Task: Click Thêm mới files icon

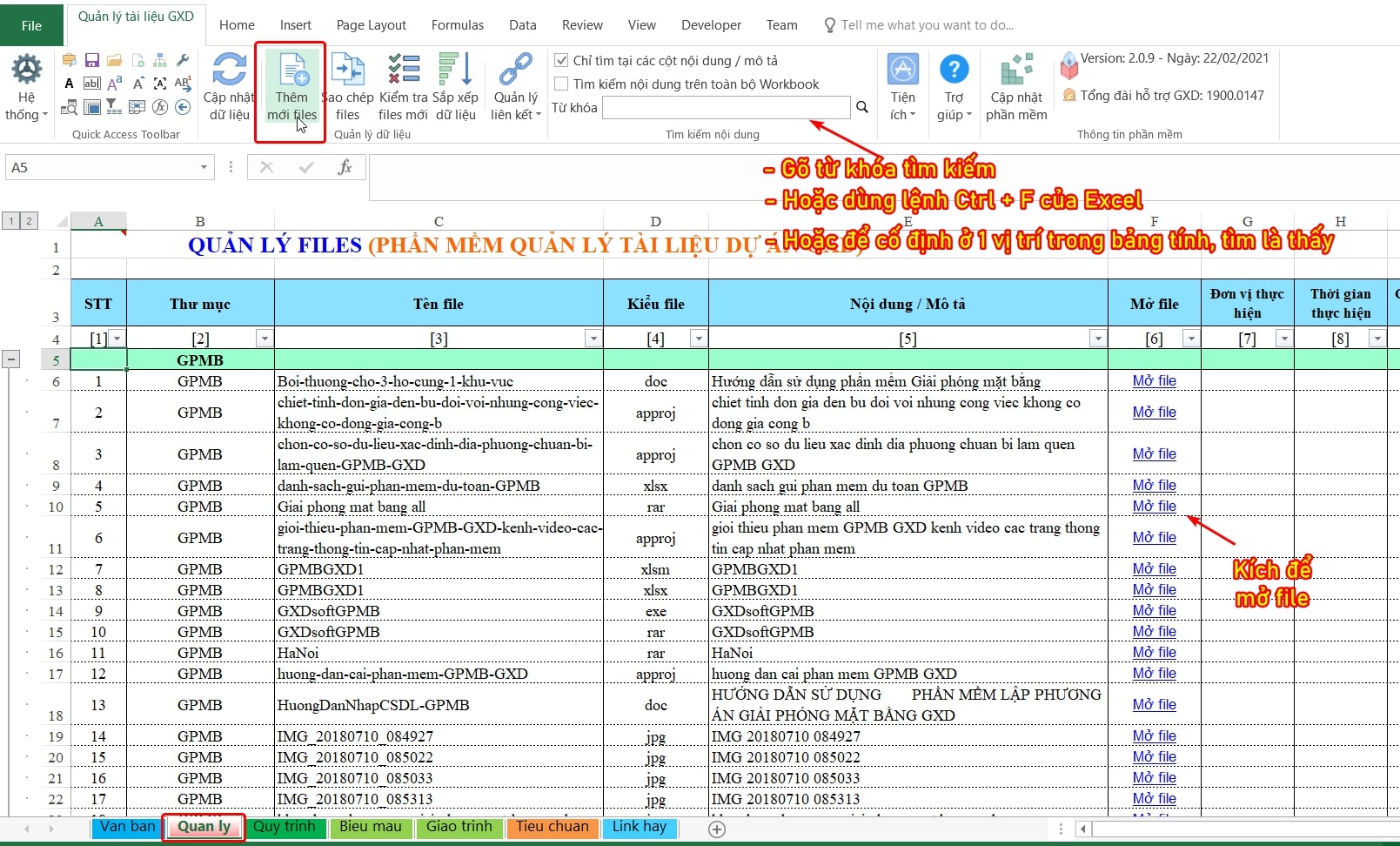Action: pyautogui.click(x=292, y=71)
